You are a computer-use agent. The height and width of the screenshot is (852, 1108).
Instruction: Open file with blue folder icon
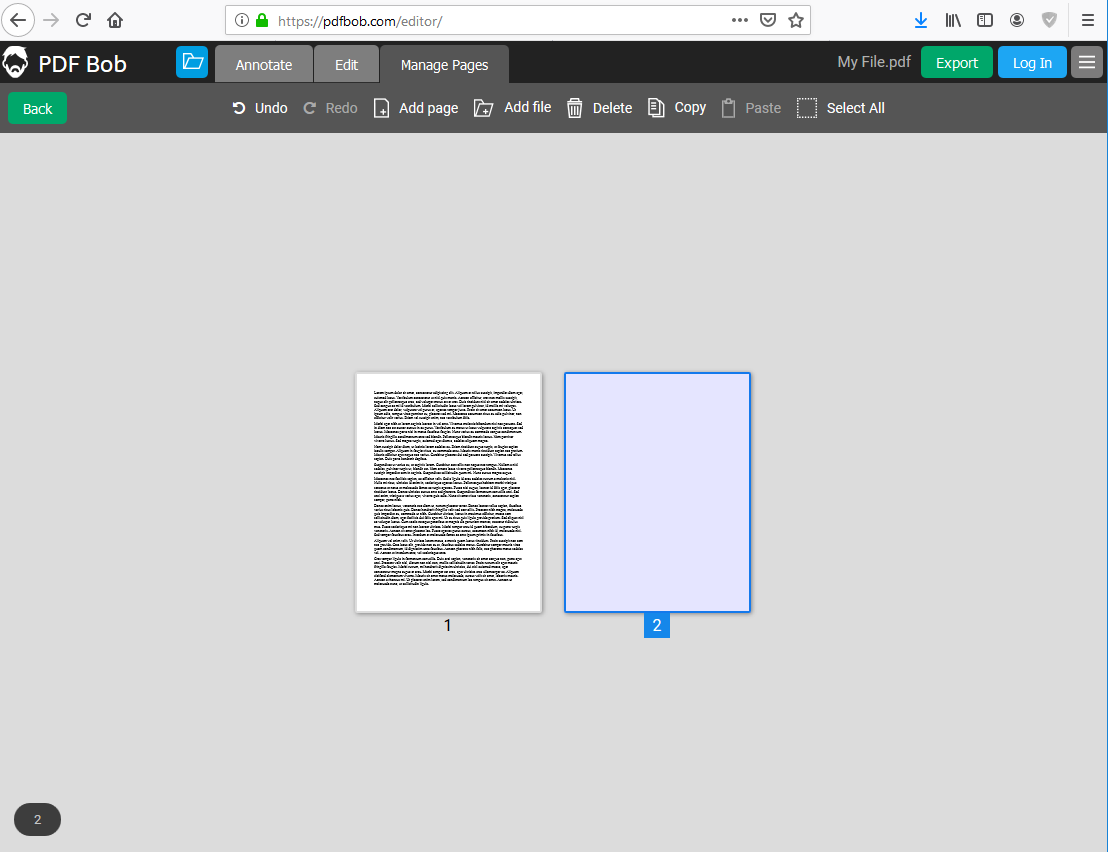click(x=191, y=62)
